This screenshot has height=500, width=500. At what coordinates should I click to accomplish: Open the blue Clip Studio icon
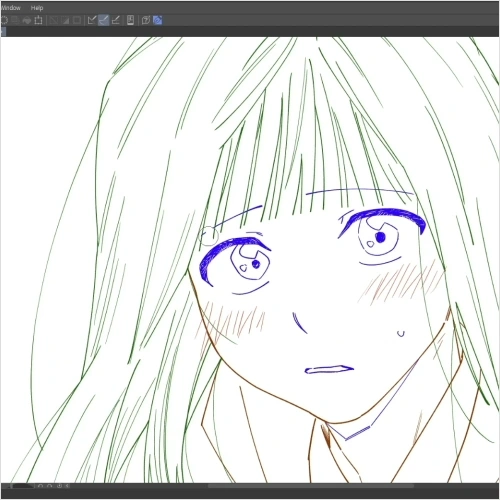coord(158,20)
